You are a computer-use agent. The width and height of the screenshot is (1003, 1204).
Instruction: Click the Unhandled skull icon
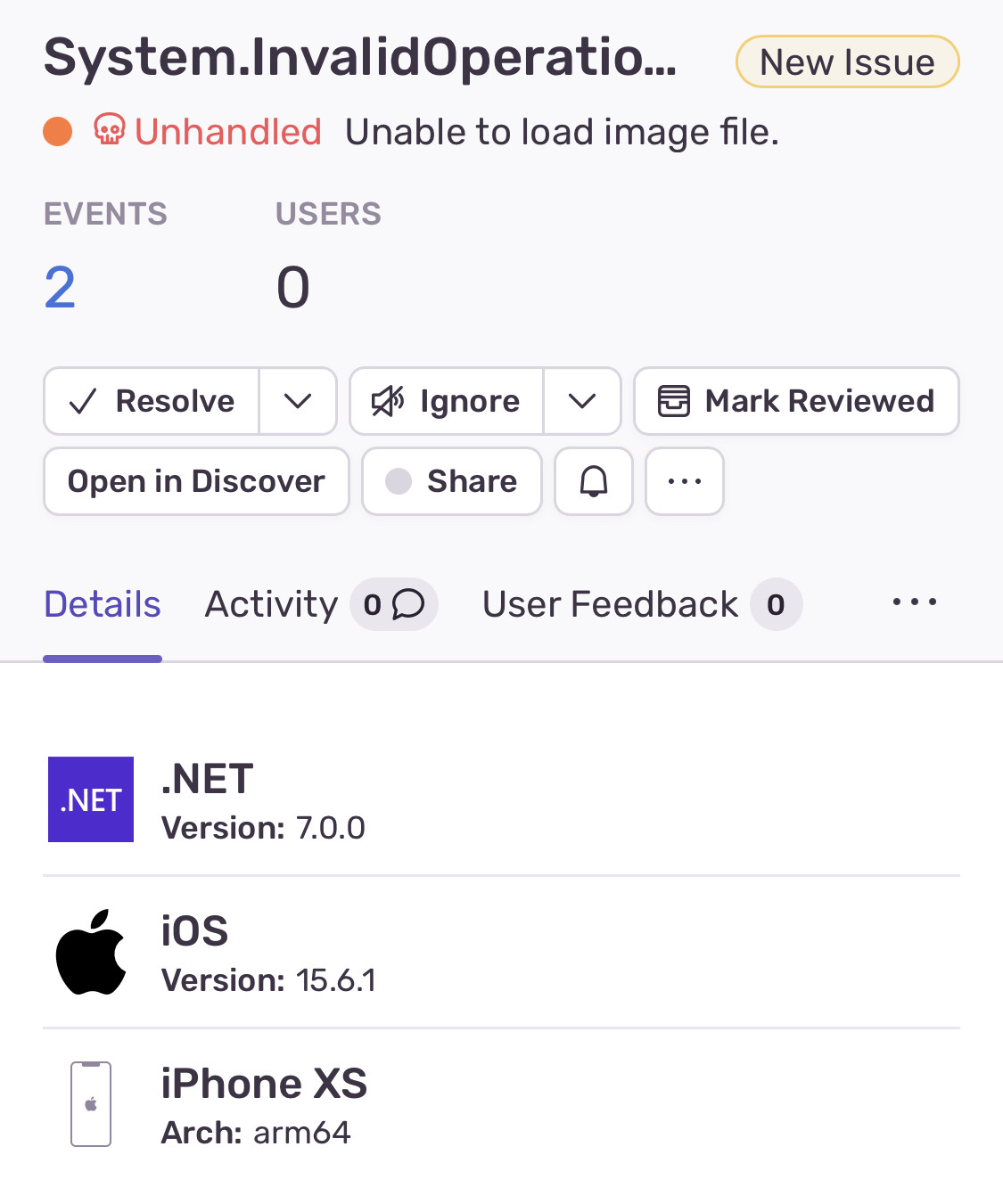tap(110, 132)
